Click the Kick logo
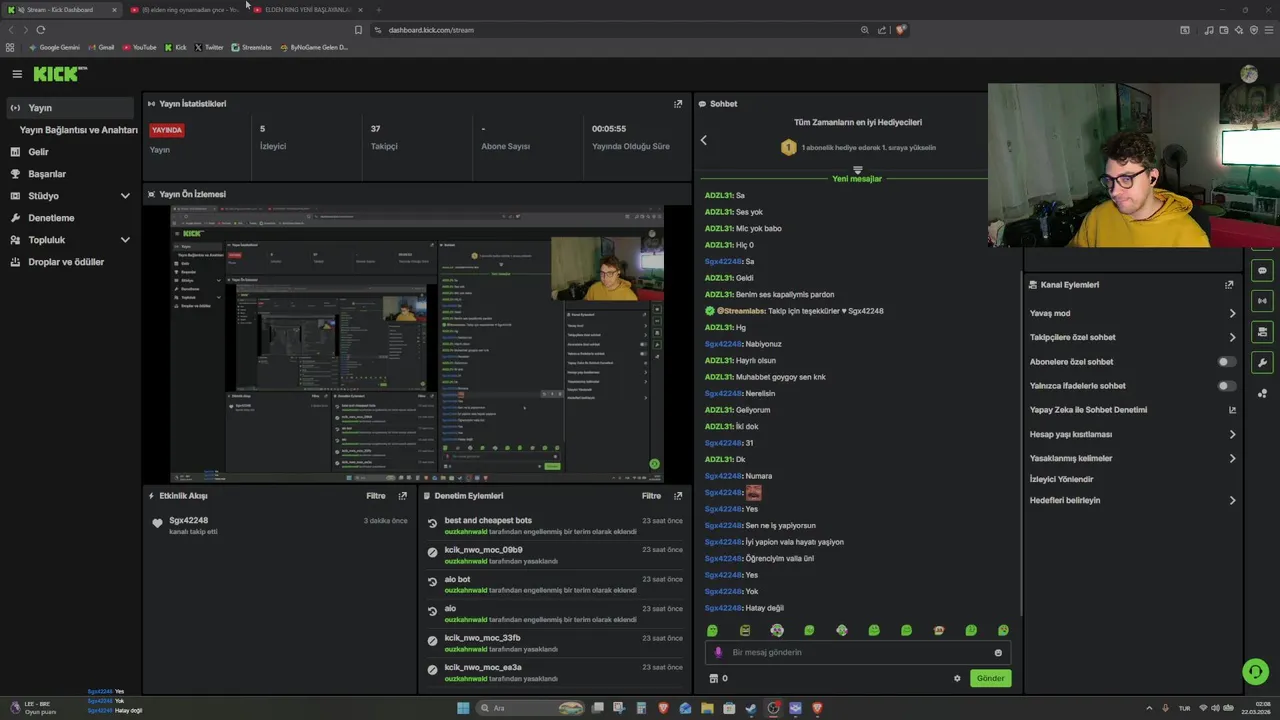 60,74
